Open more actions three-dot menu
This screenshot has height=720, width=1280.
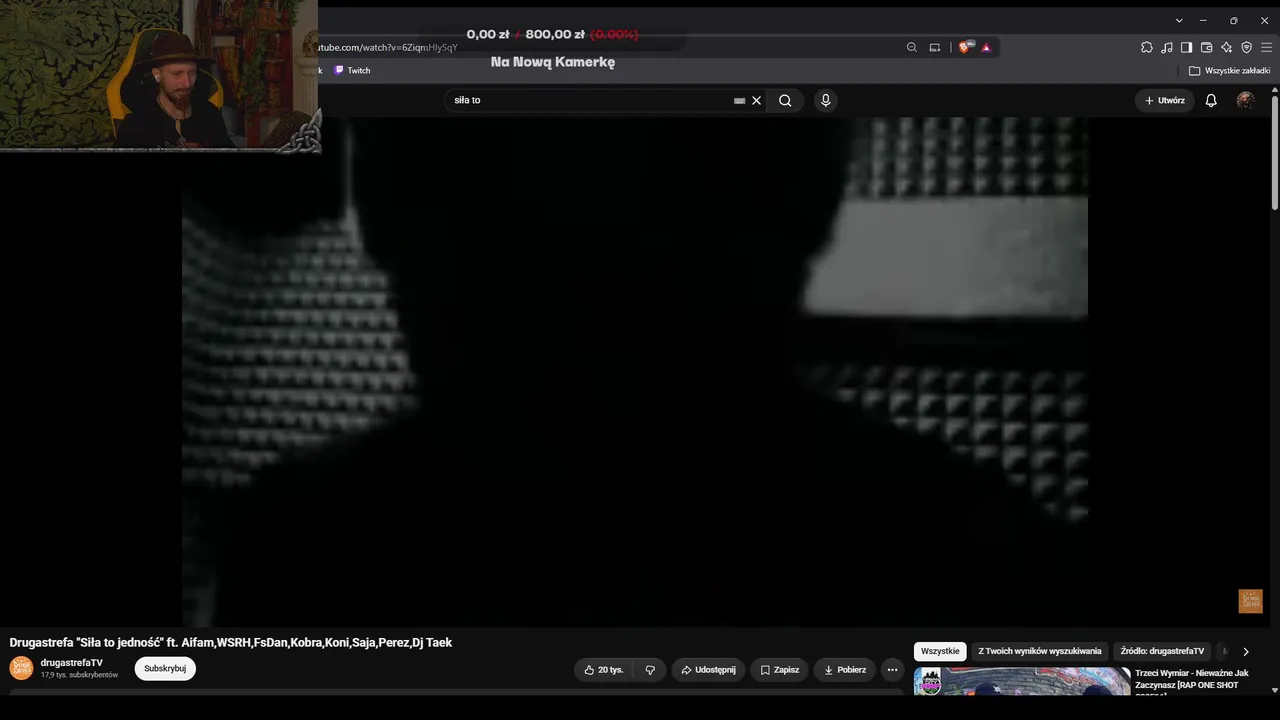tap(892, 670)
